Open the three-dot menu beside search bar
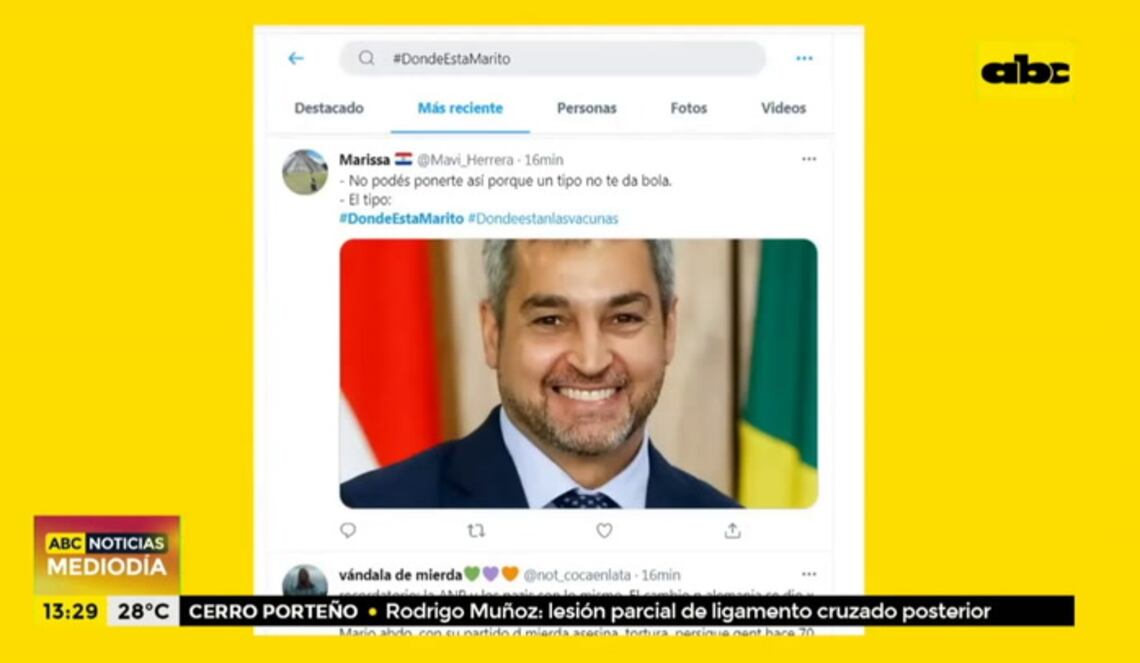The image size is (1140, 663). pos(804,58)
